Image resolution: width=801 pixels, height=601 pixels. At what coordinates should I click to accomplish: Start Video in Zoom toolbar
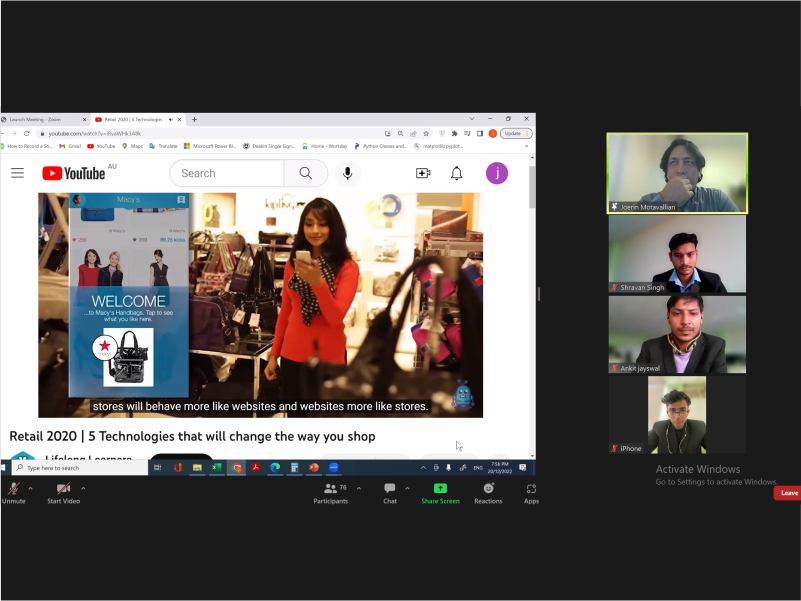pyautogui.click(x=63, y=493)
